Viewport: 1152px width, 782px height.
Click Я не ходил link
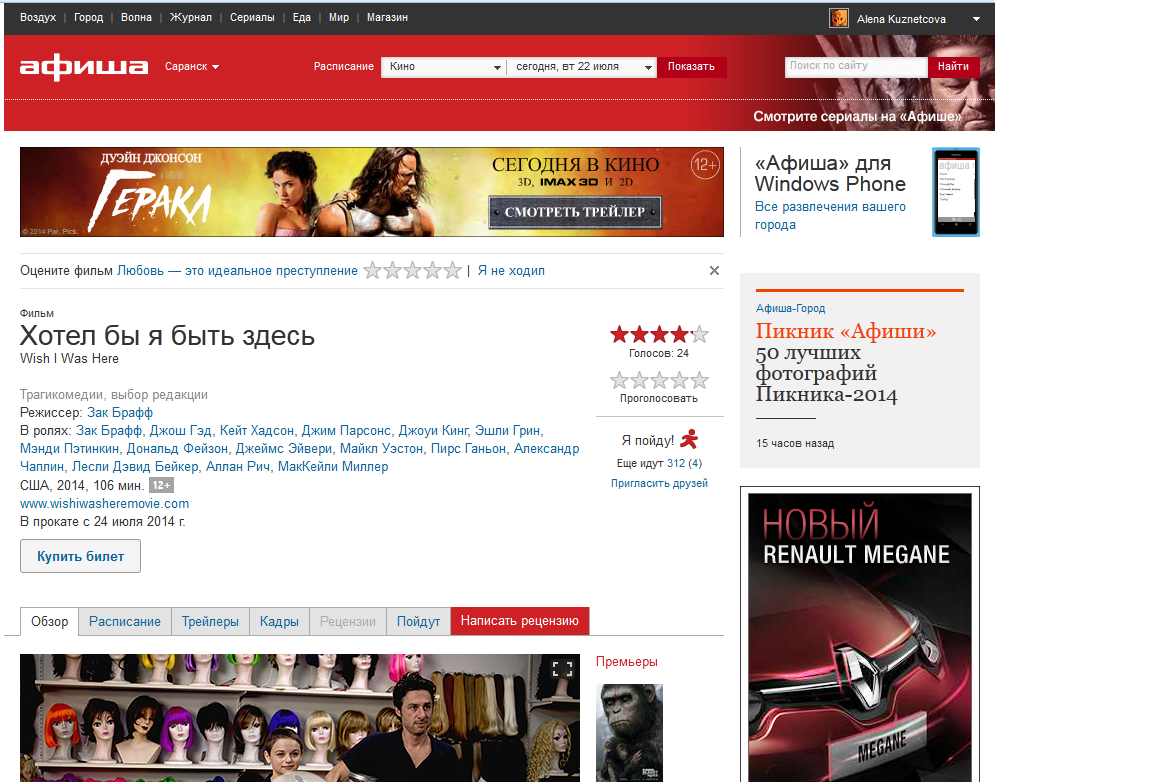point(511,271)
